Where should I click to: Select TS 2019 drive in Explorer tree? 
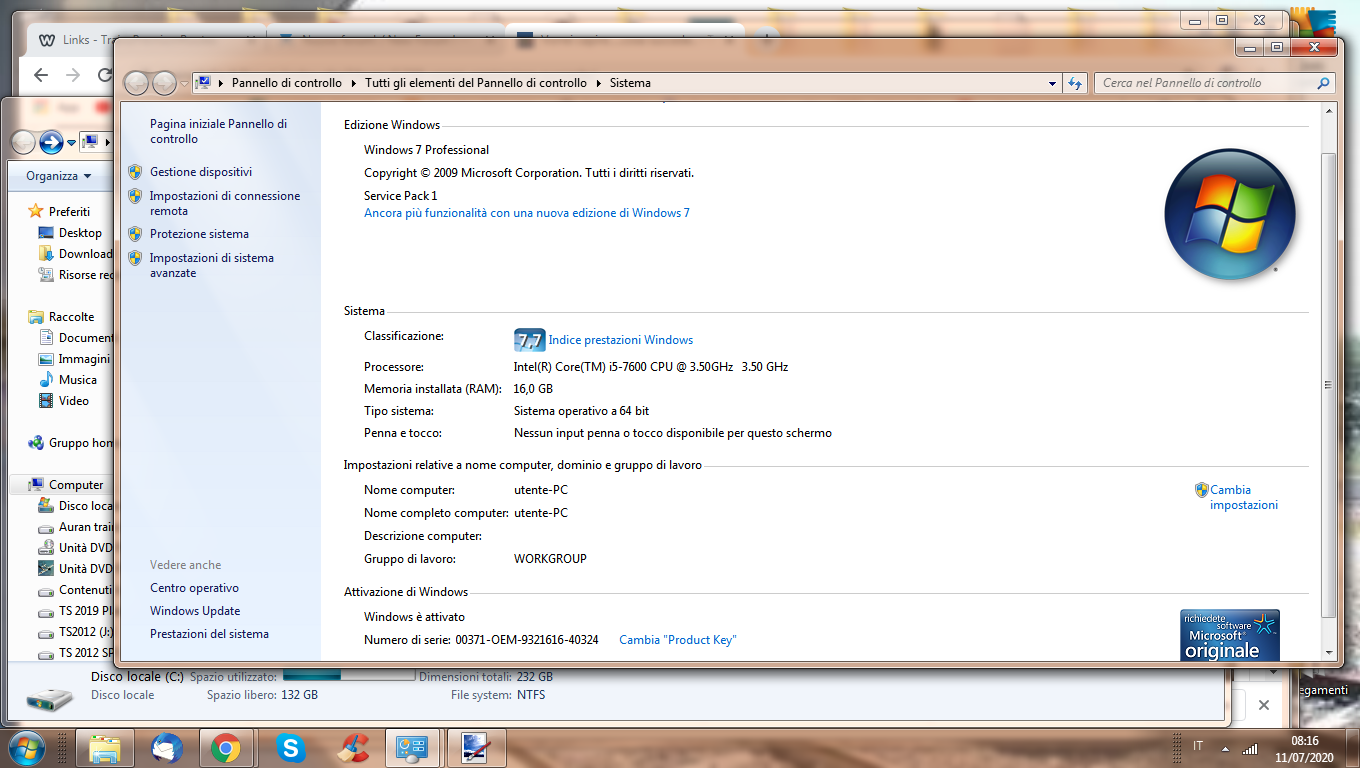click(x=76, y=610)
